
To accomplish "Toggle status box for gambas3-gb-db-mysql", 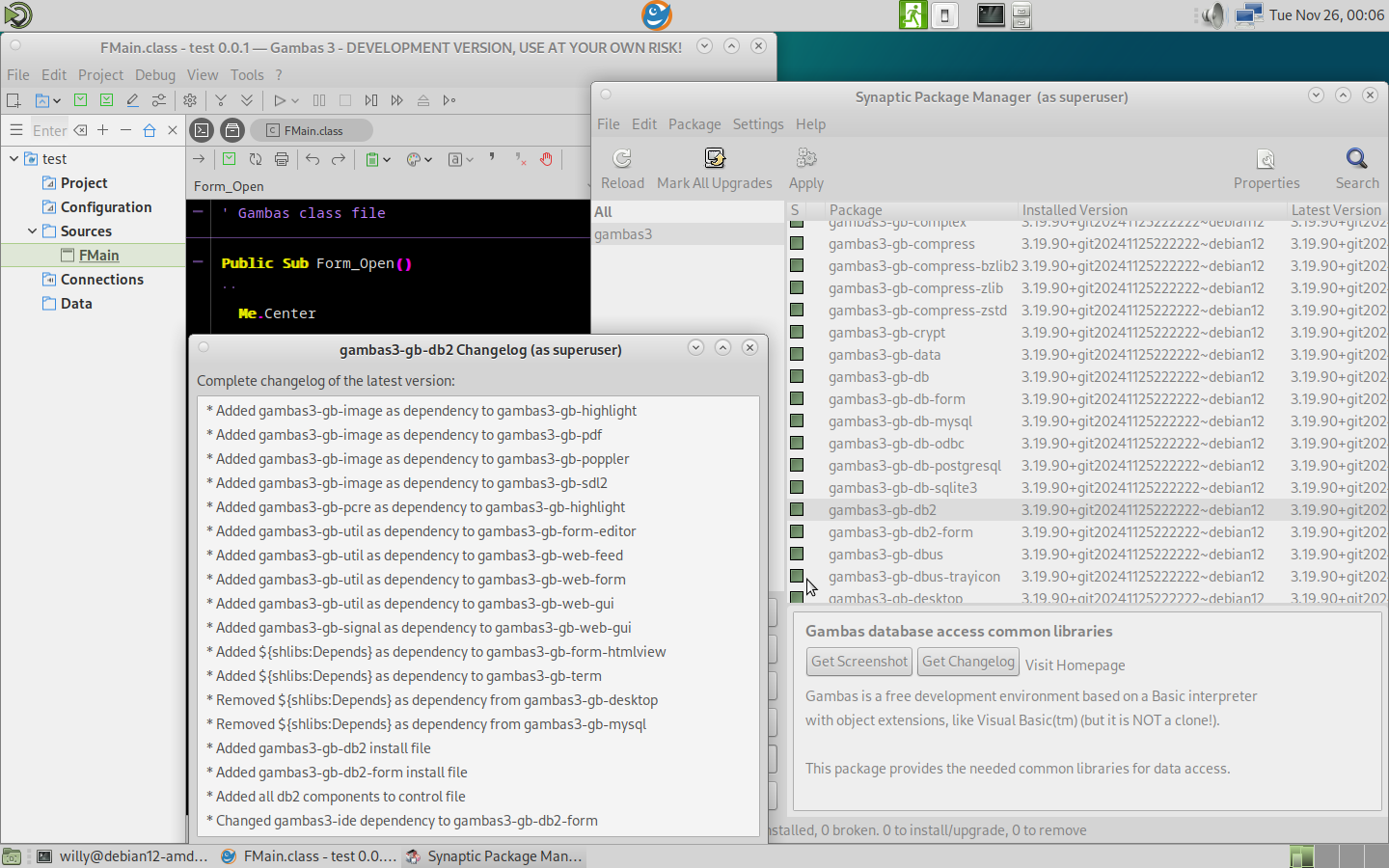I will point(797,420).
